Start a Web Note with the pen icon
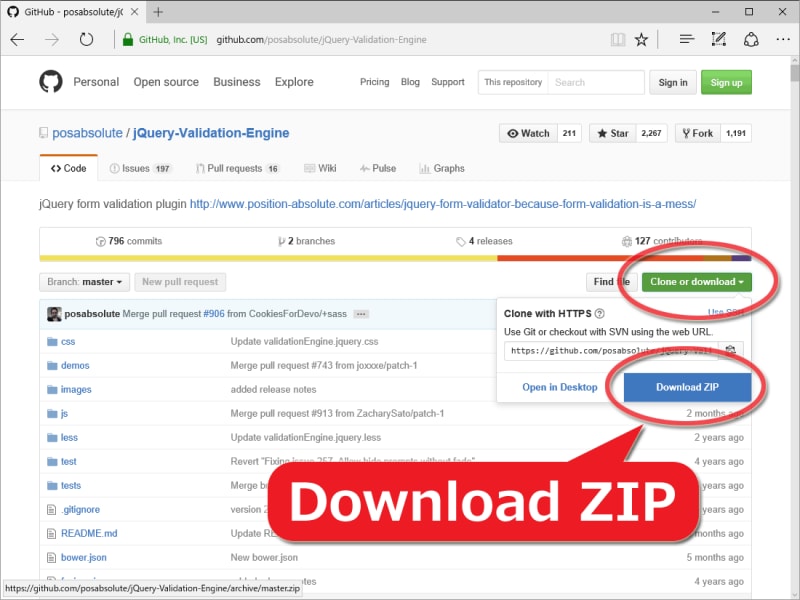The image size is (800, 600). [717, 39]
